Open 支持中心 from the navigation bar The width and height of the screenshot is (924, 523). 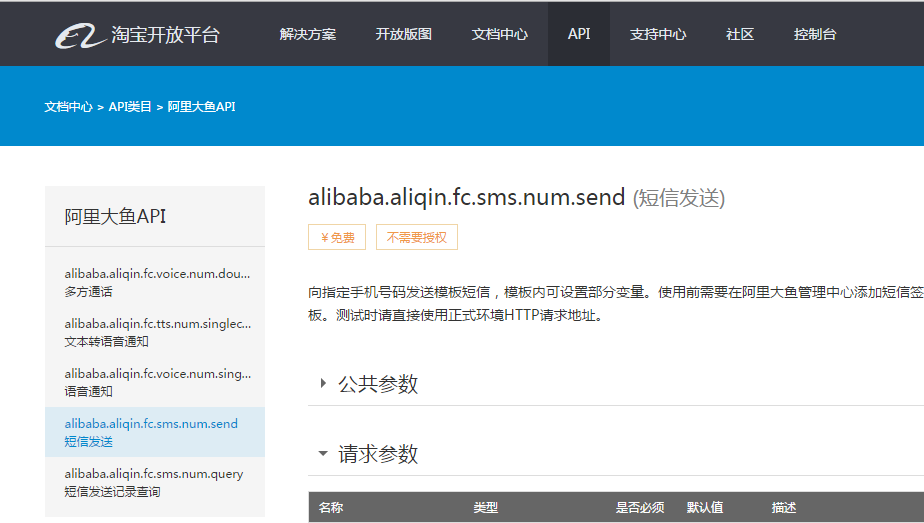pyautogui.click(x=658, y=34)
